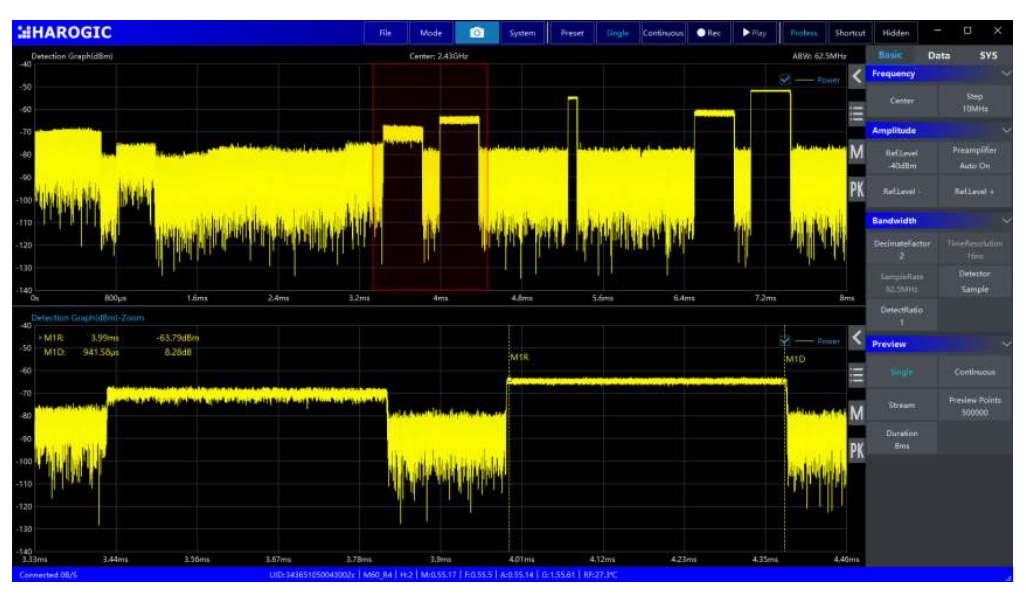Click the Ref.Level + button
The width and height of the screenshot is (1026, 596).
[x=975, y=192]
